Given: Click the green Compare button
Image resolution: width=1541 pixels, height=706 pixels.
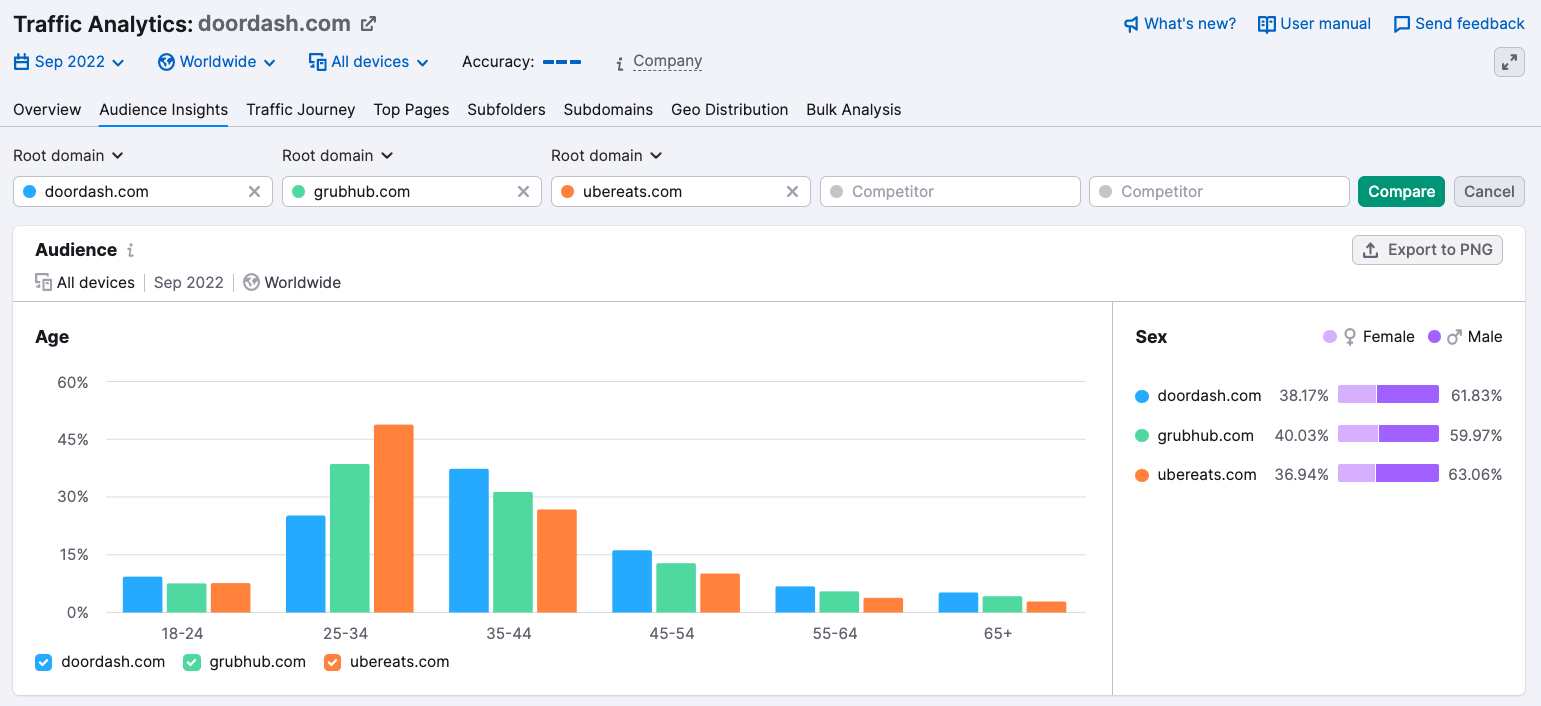Looking at the screenshot, I should click(x=1401, y=192).
